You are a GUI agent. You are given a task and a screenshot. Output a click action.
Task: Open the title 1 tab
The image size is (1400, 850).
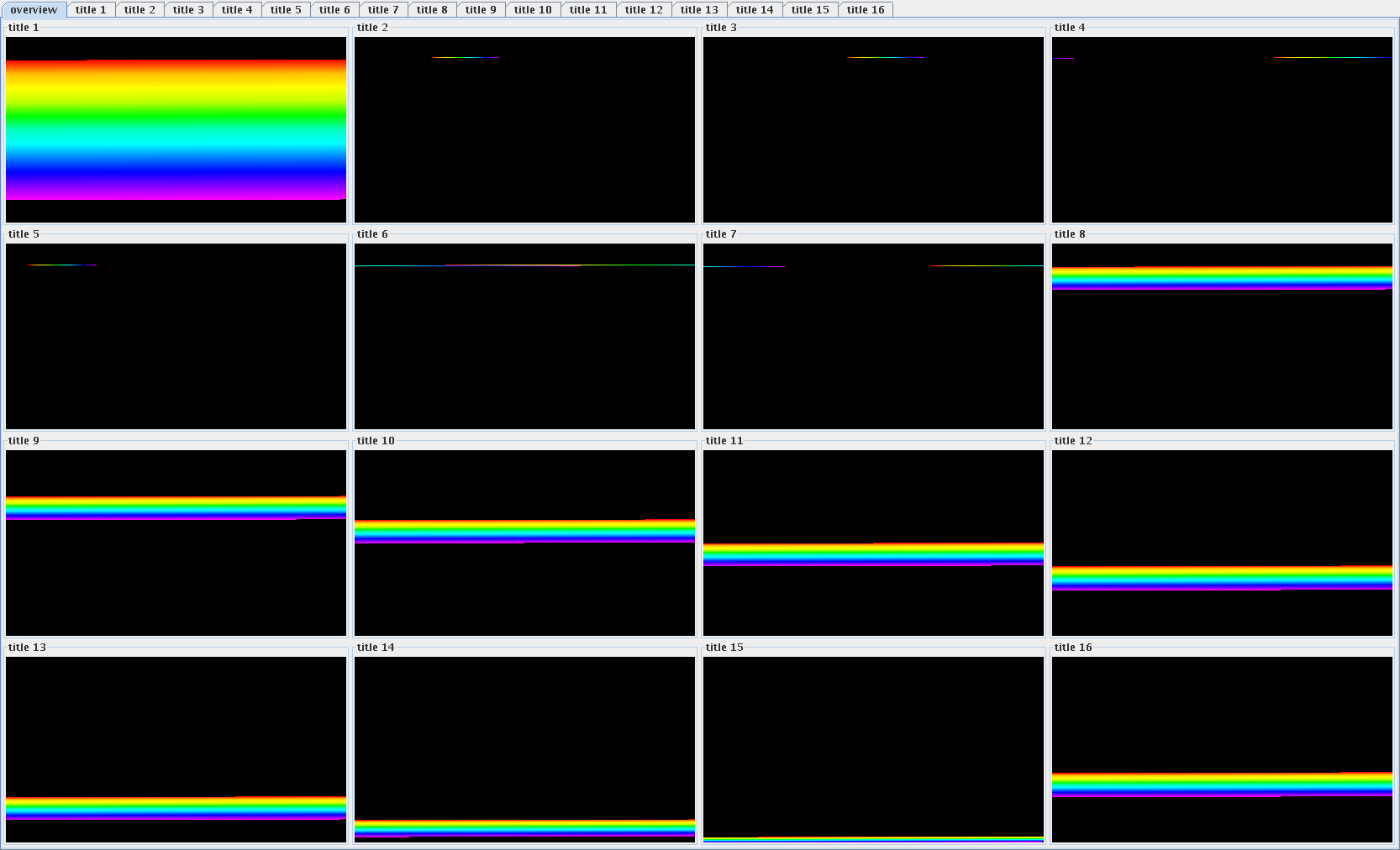tap(91, 10)
